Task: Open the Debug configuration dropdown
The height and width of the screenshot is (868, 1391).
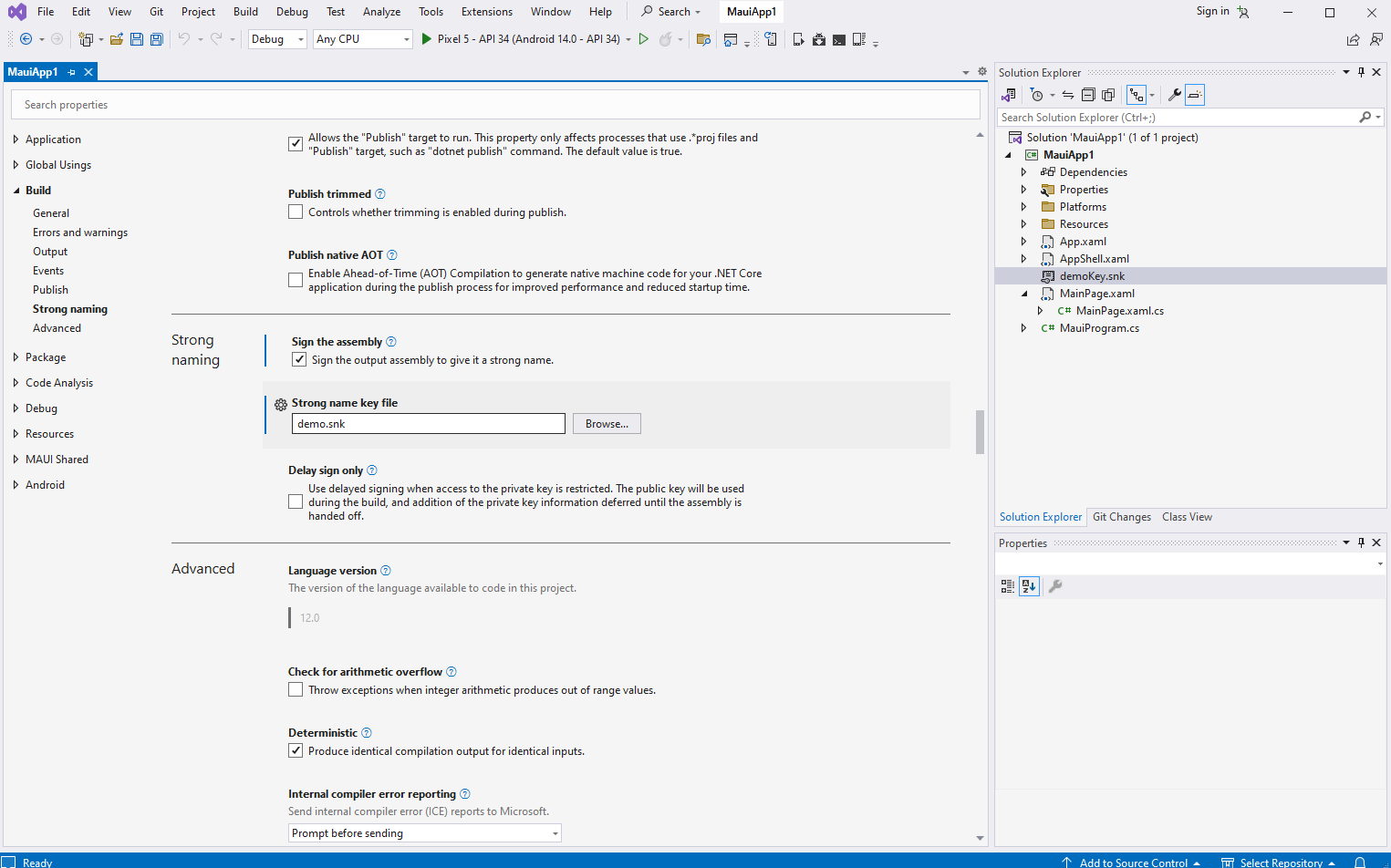Action: [277, 39]
